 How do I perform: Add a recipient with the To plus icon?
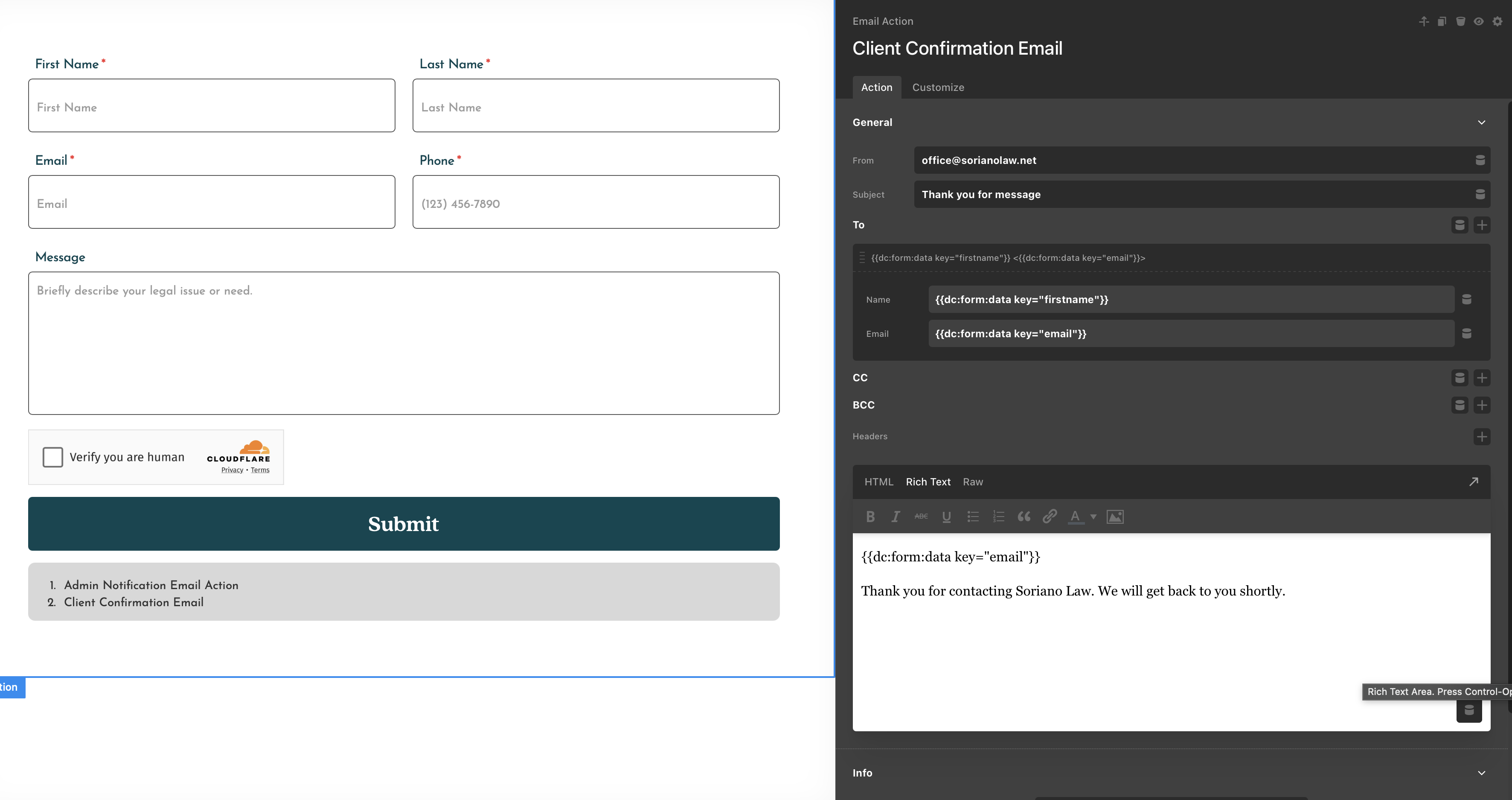coord(1481,225)
